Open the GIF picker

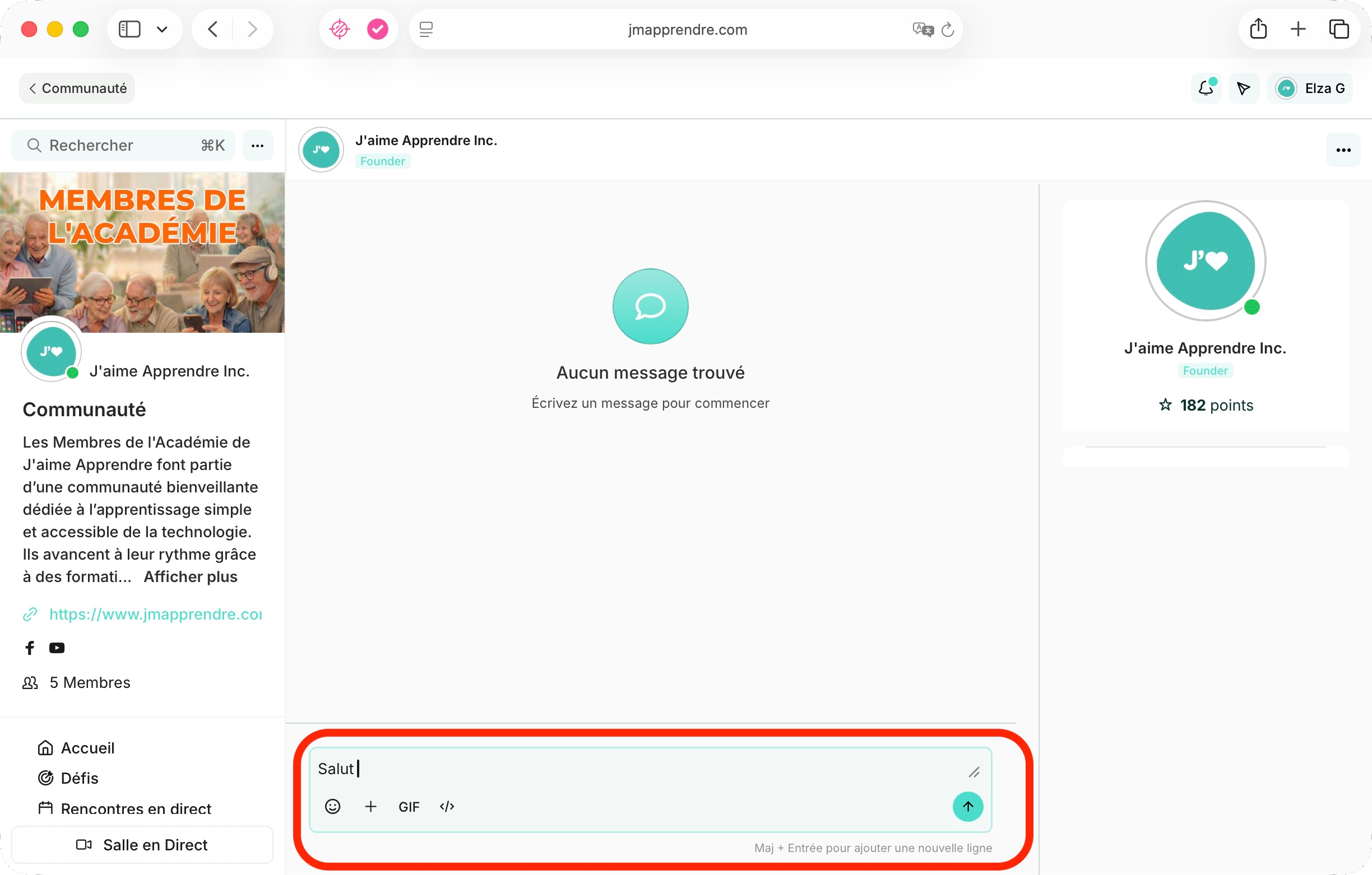tap(409, 807)
